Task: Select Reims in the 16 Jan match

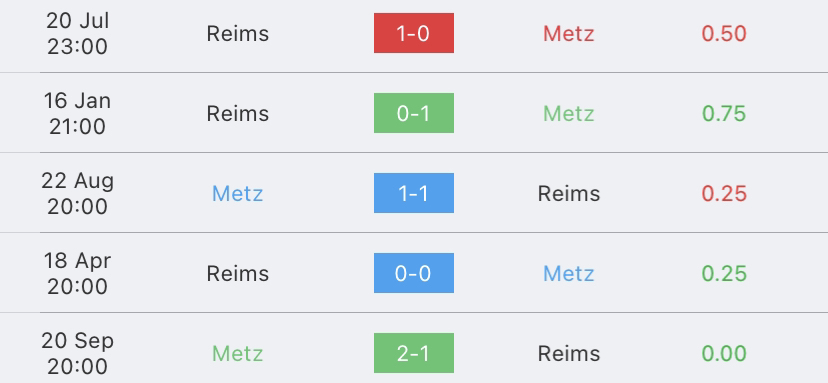Action: point(238,113)
